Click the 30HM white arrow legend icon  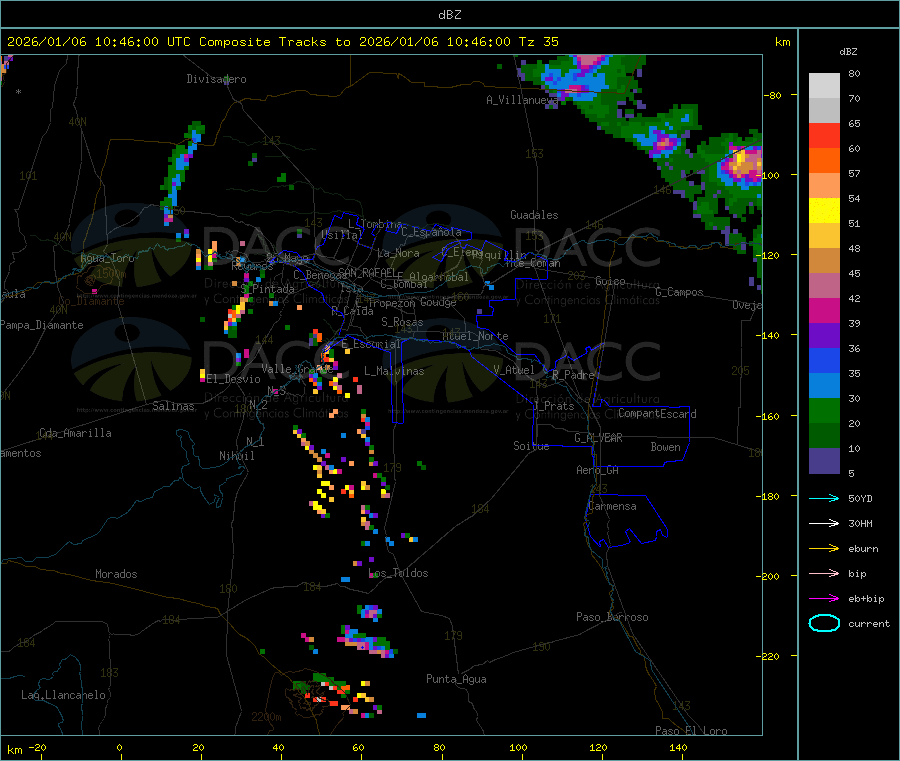click(824, 523)
